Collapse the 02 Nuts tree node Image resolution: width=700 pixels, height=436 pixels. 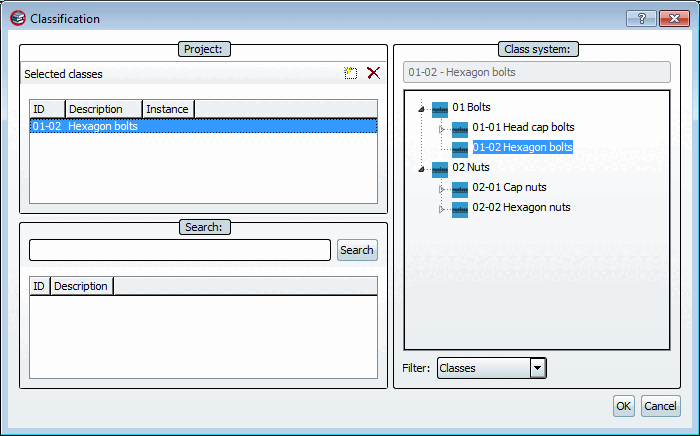[421, 169]
